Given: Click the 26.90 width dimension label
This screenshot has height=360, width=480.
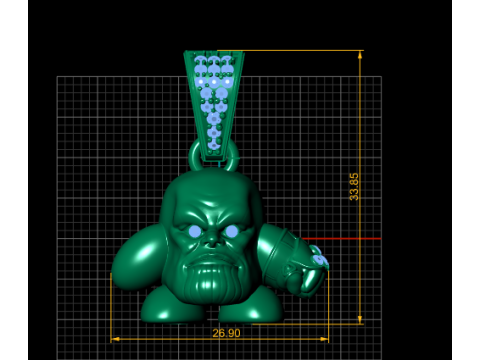Looking at the screenshot, I should pos(226,333).
